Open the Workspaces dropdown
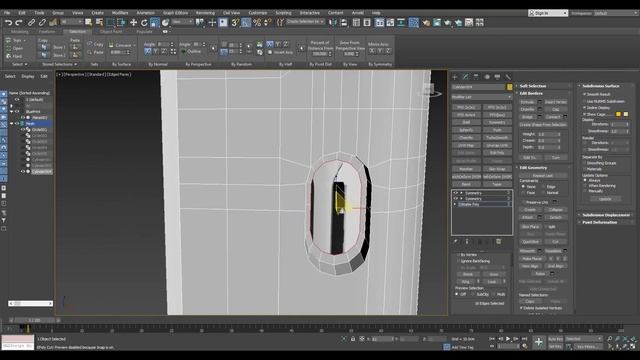 pyautogui.click(x=616, y=13)
